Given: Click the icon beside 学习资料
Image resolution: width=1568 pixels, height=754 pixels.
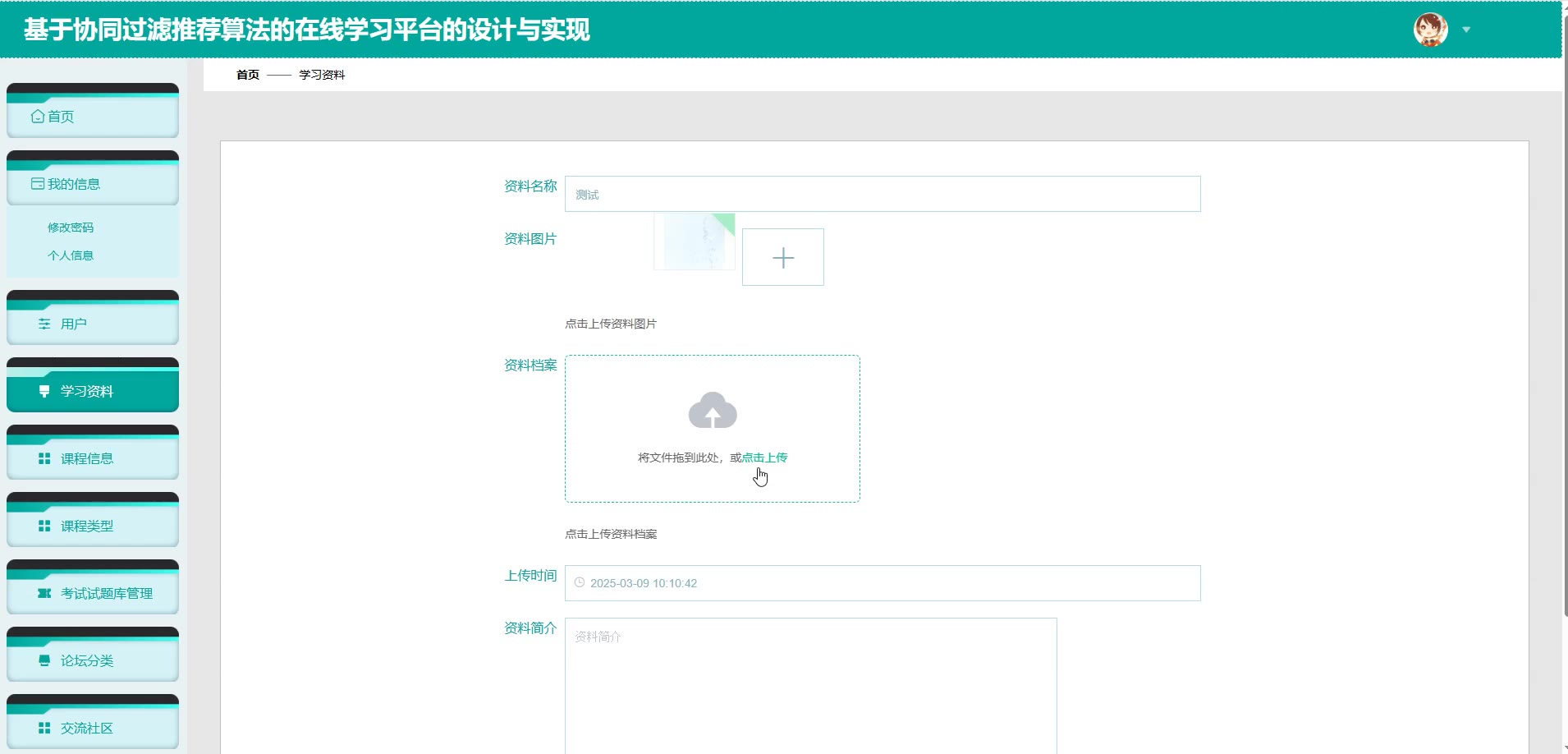Looking at the screenshot, I should click(x=44, y=392).
